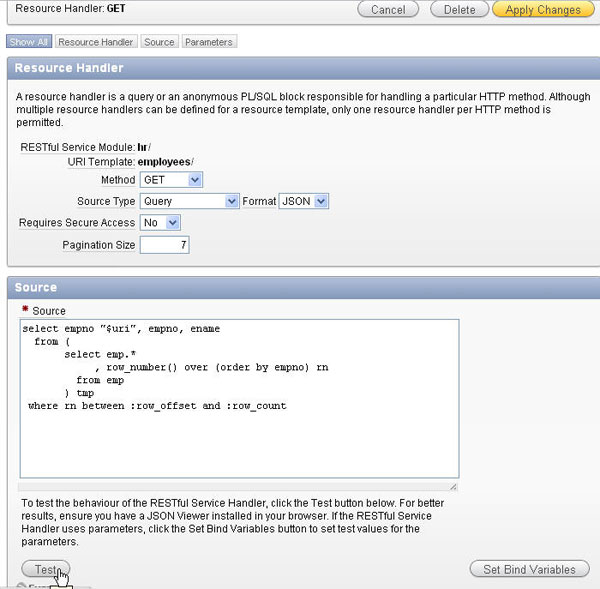Viewport: 600px width, 589px height.
Task: Click the Source section header
Action: (x=303, y=287)
